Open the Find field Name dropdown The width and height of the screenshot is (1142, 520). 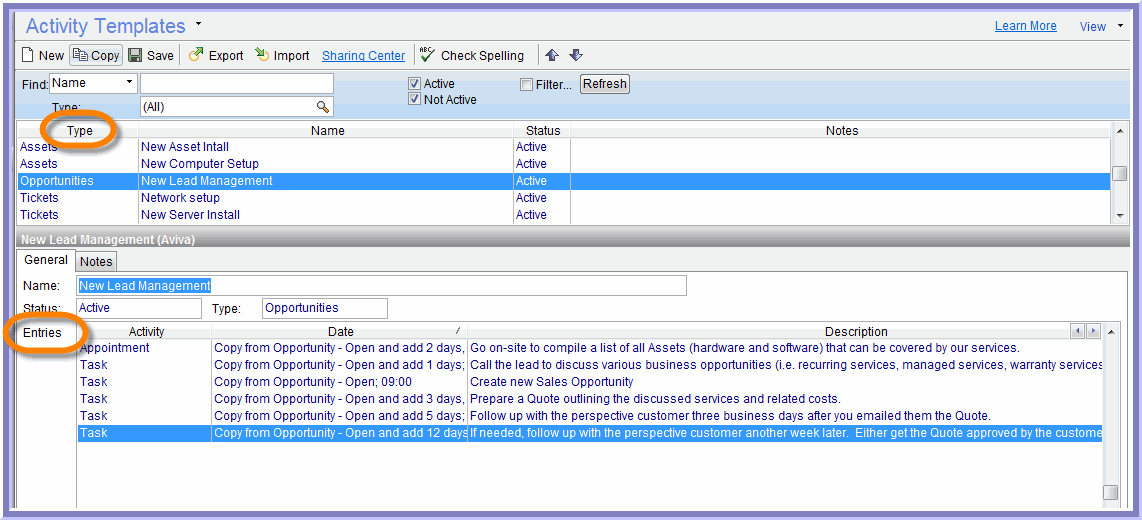(129, 83)
